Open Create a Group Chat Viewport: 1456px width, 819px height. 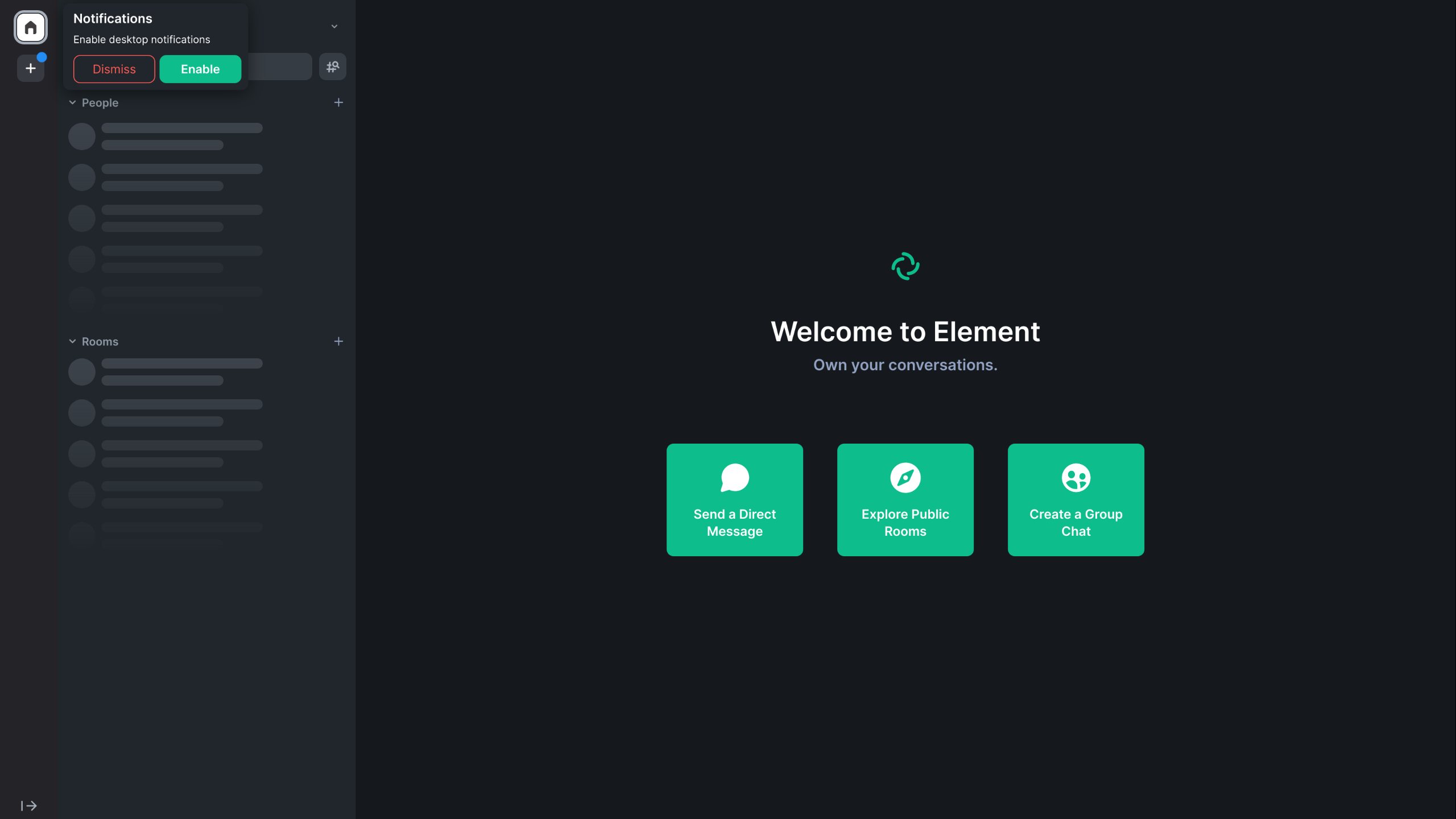(1075, 500)
